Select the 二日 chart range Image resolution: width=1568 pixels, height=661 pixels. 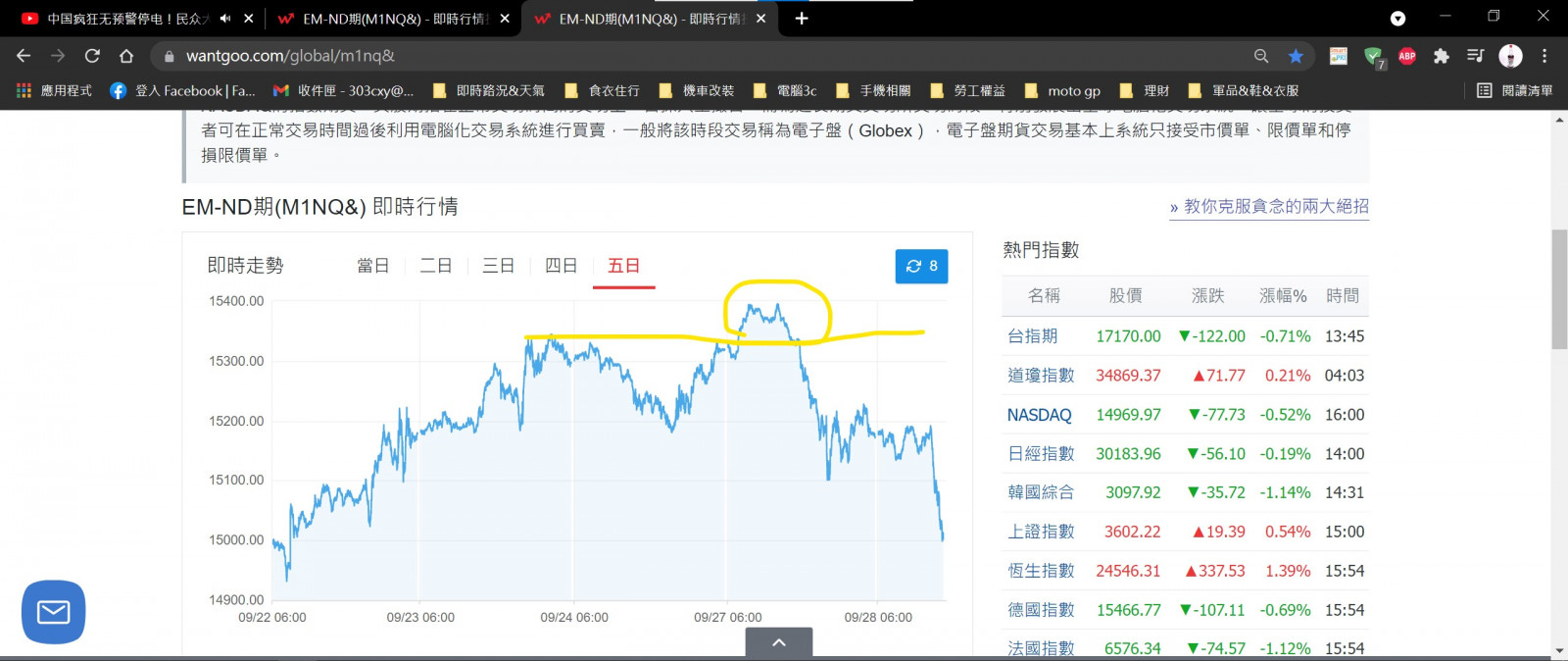click(x=436, y=266)
